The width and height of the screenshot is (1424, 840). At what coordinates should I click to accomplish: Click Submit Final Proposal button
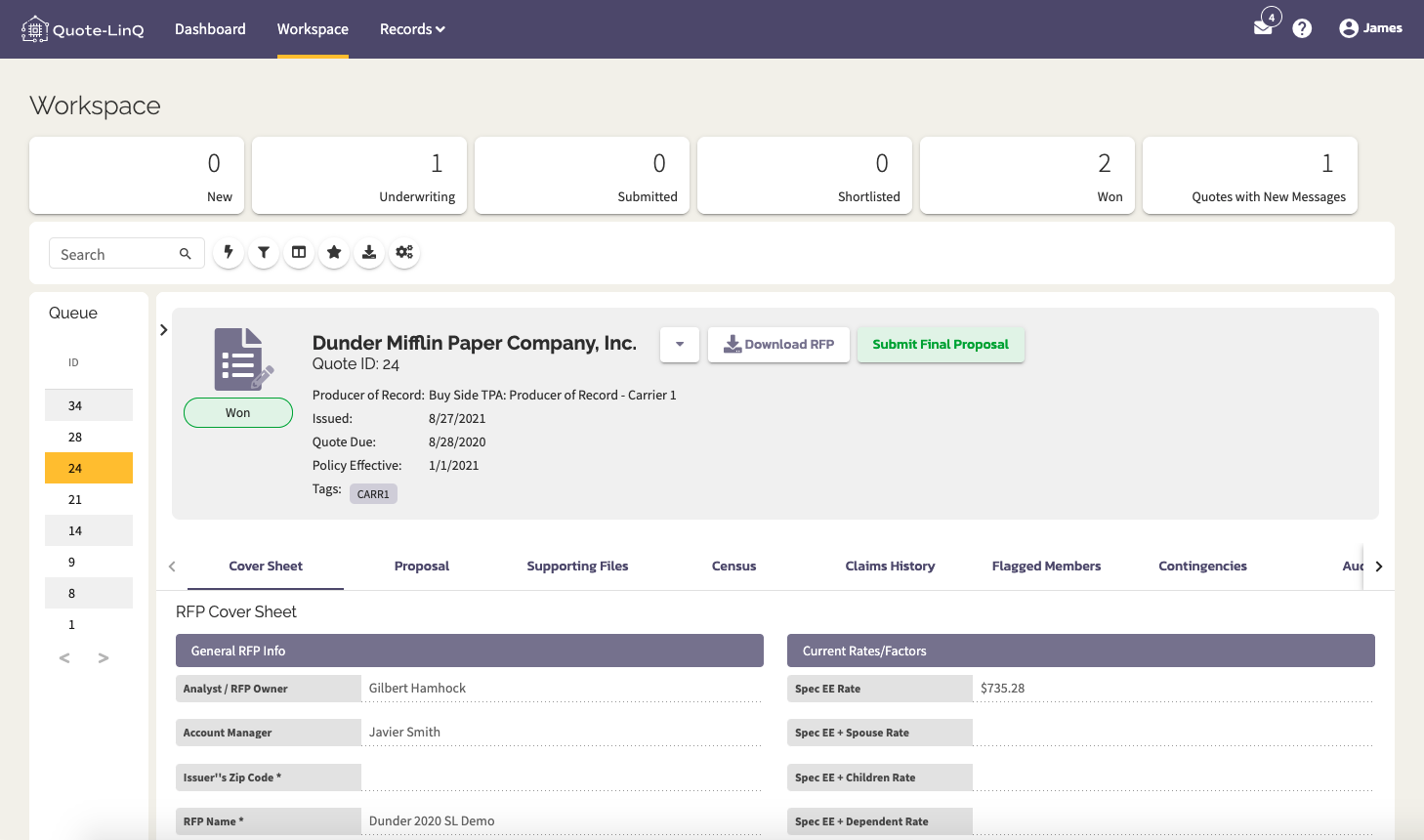point(941,344)
